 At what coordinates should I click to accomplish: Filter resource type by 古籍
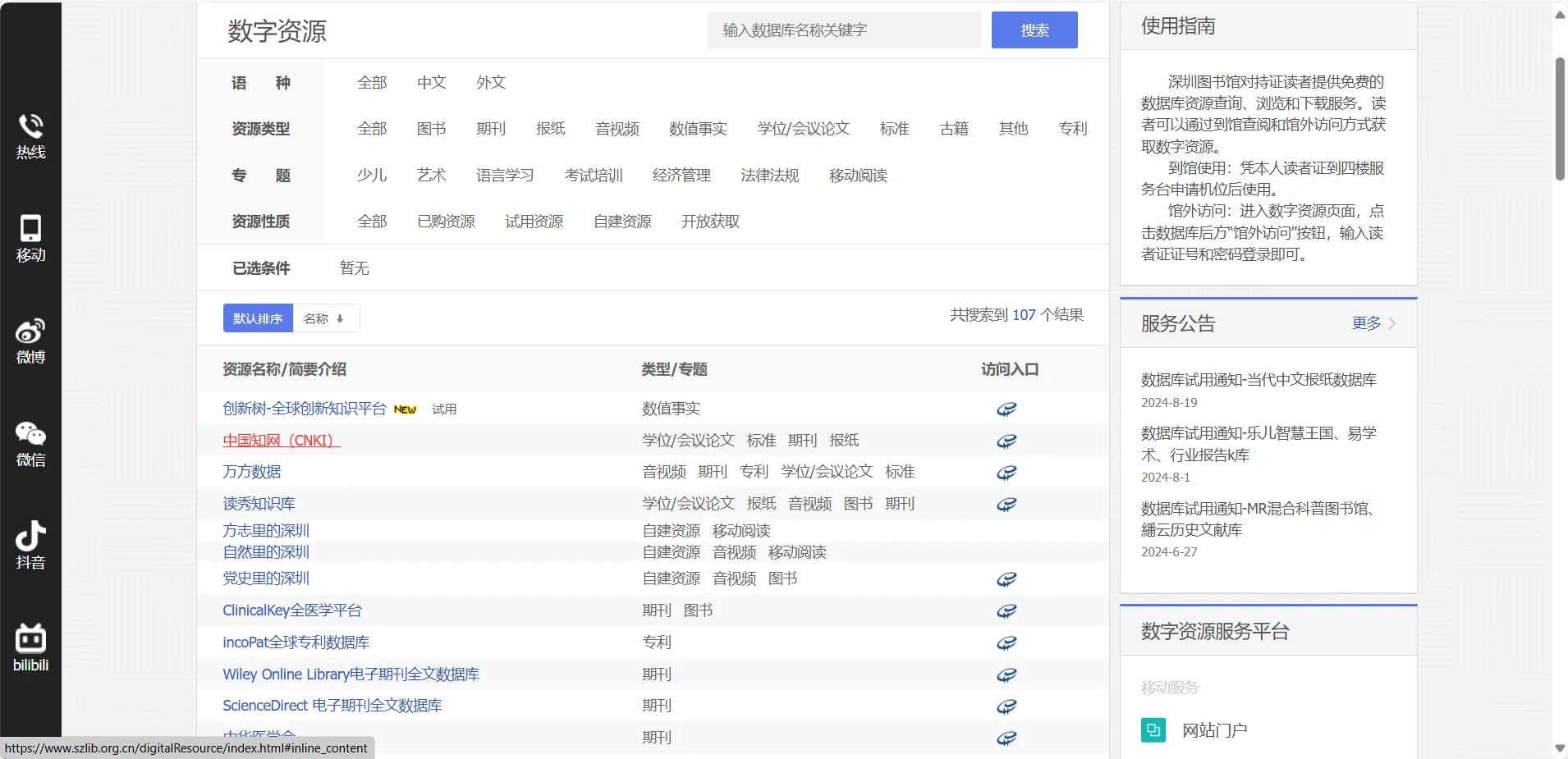(x=954, y=128)
